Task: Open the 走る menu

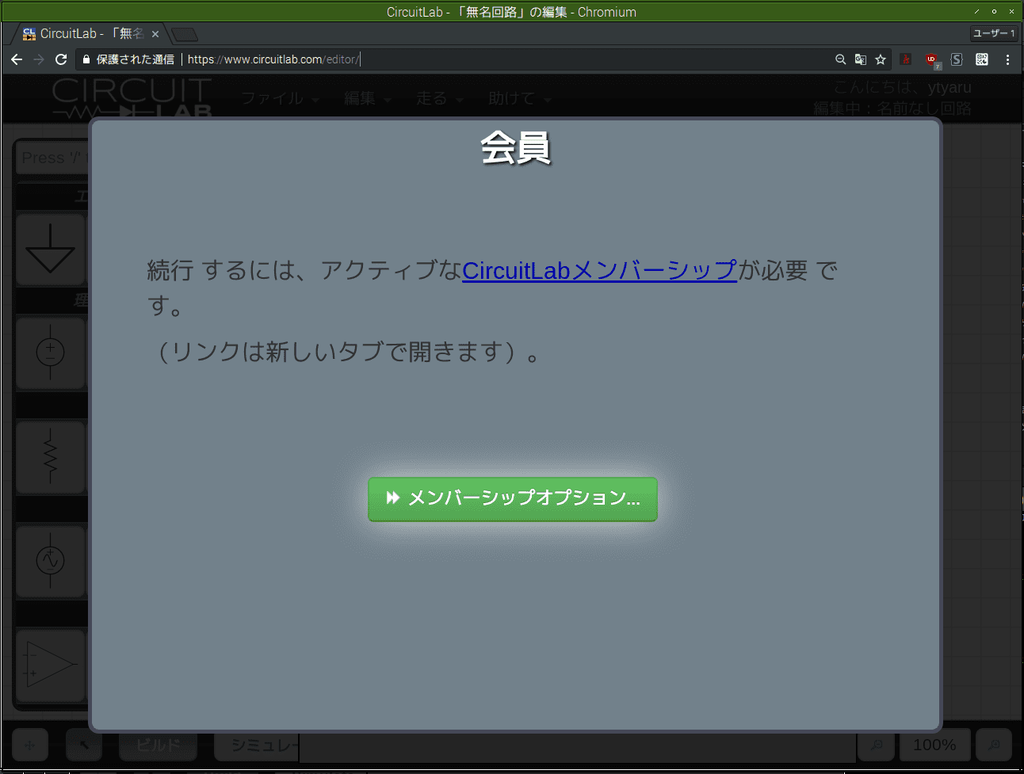Action: [x=439, y=99]
